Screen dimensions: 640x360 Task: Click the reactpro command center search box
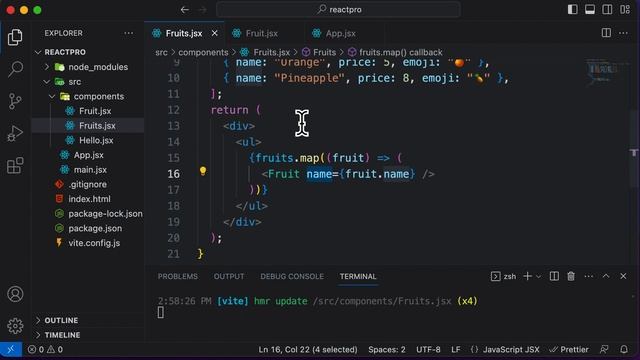[x=339, y=9]
